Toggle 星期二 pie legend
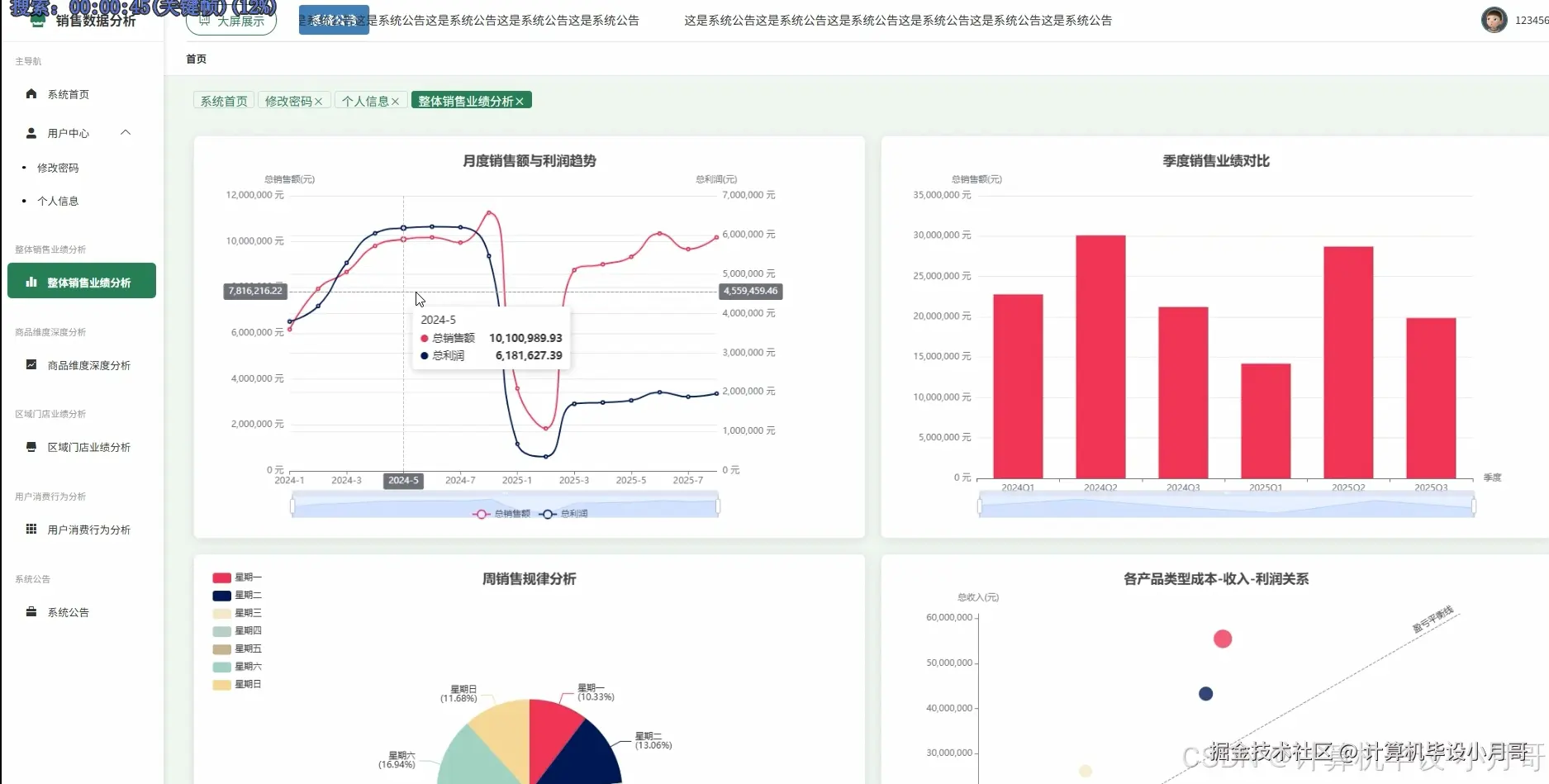This screenshot has height=784, width=1549. pyautogui.click(x=237, y=595)
